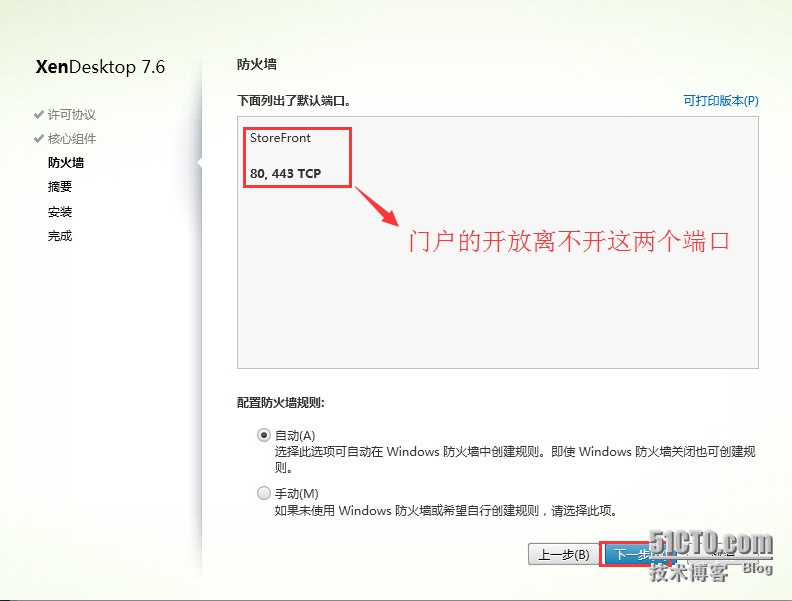Click the checkmark icon beside 核心组件
The image size is (792, 601).
(x=38, y=138)
